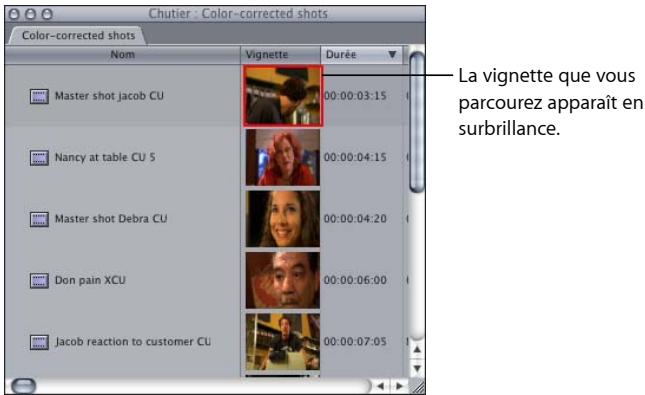Screen dimensions: 645x395
Task: Click the vertical scroll down arrow
Action: coord(417,368)
